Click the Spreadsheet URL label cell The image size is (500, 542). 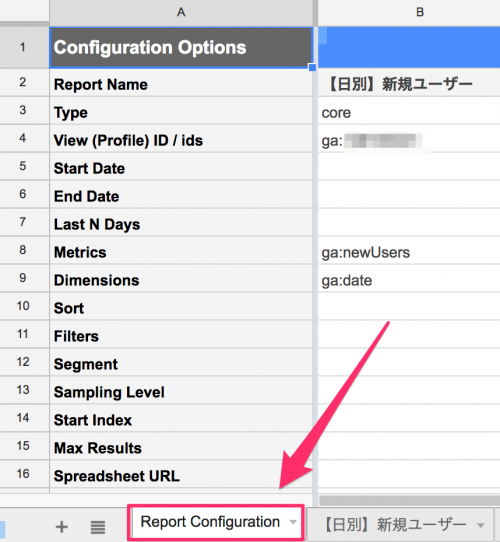click(181, 476)
